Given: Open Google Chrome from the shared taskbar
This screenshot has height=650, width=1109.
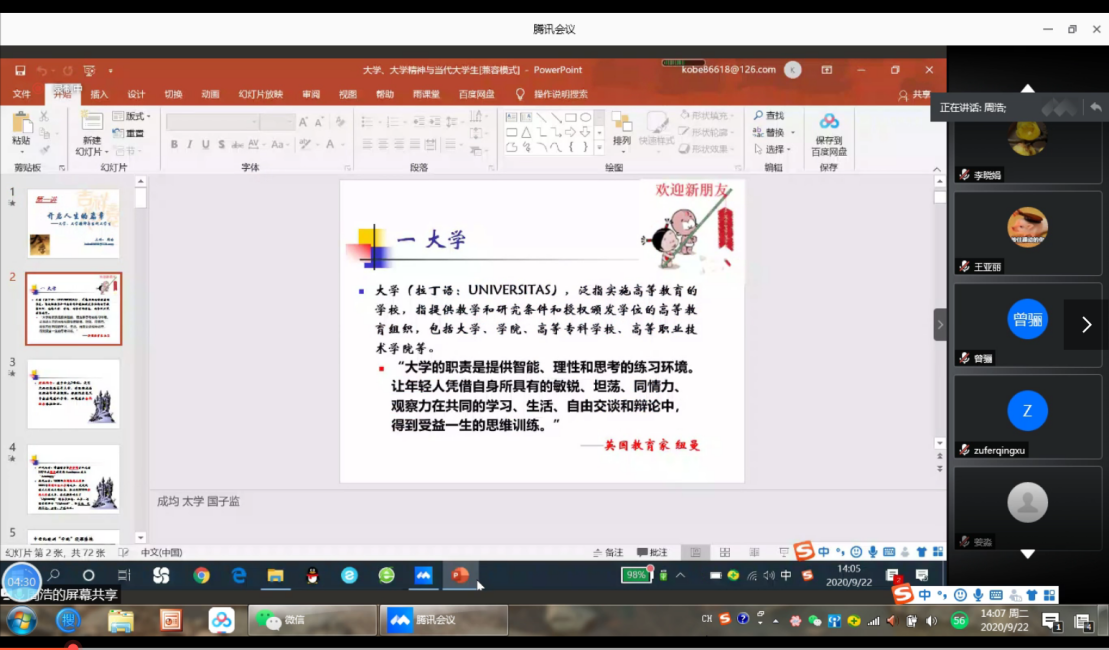Looking at the screenshot, I should [201, 575].
